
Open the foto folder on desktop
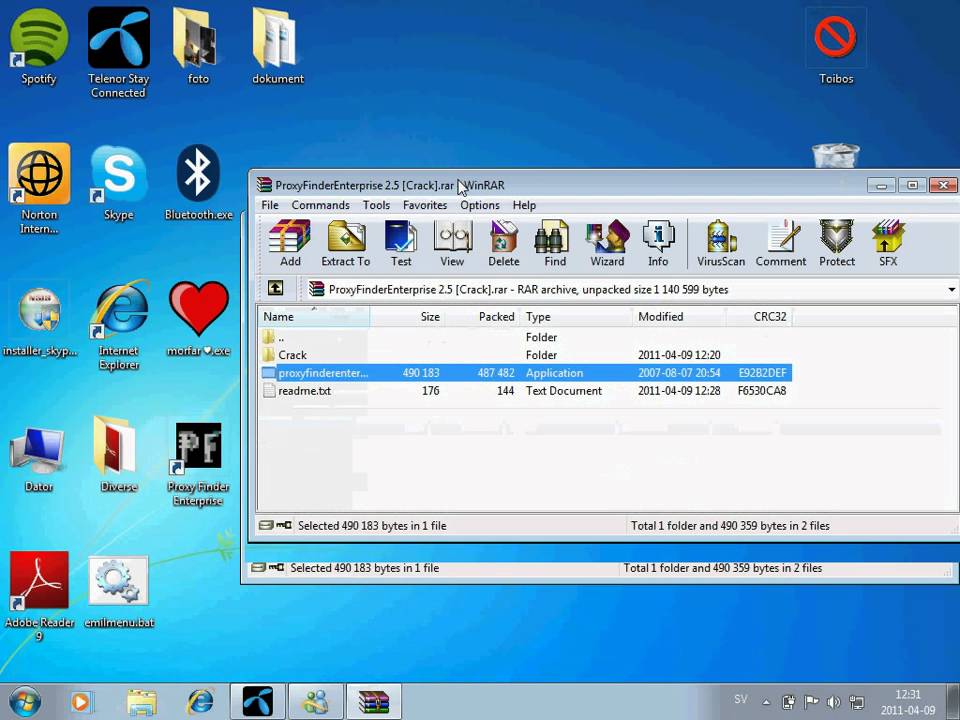coord(198,46)
